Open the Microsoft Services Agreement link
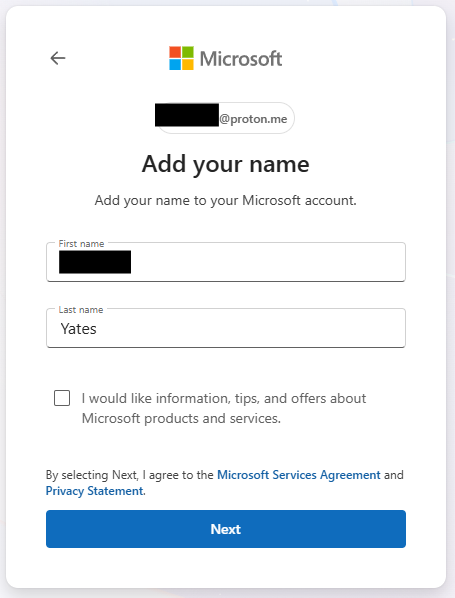The width and height of the screenshot is (455, 598). coord(299,475)
